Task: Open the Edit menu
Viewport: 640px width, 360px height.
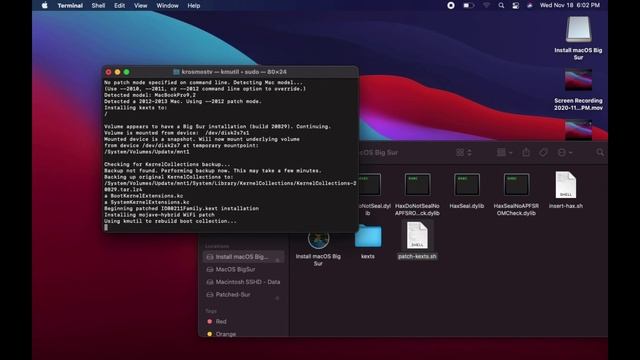Action: click(x=119, y=6)
